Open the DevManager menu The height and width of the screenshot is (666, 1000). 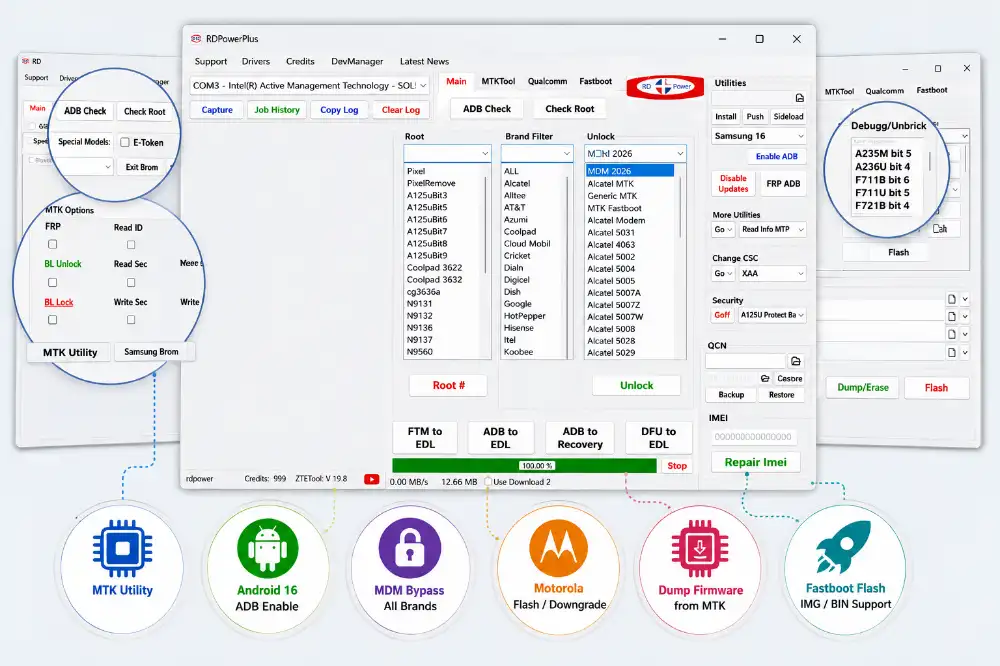[357, 61]
